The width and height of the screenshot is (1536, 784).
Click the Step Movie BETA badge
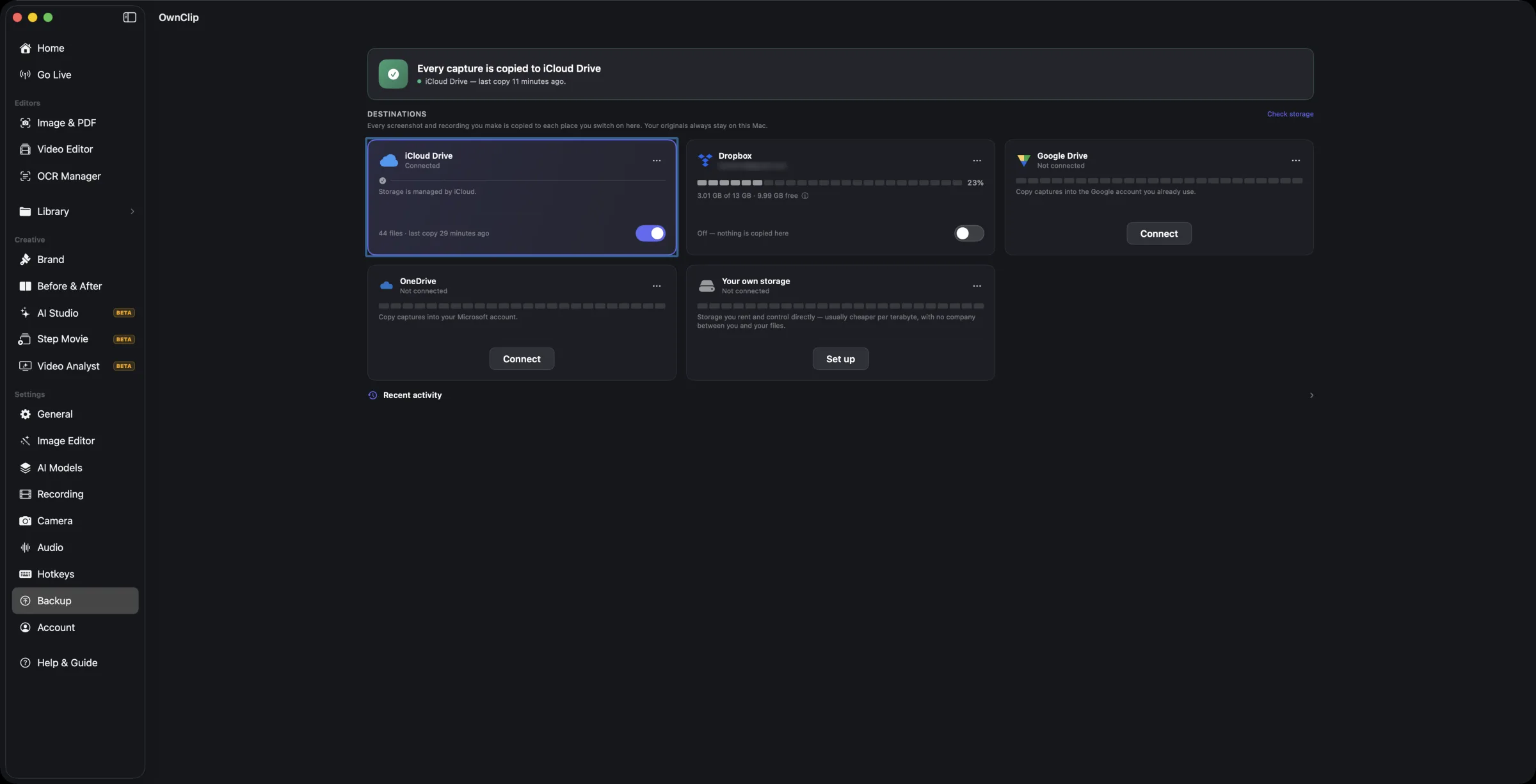click(x=124, y=339)
